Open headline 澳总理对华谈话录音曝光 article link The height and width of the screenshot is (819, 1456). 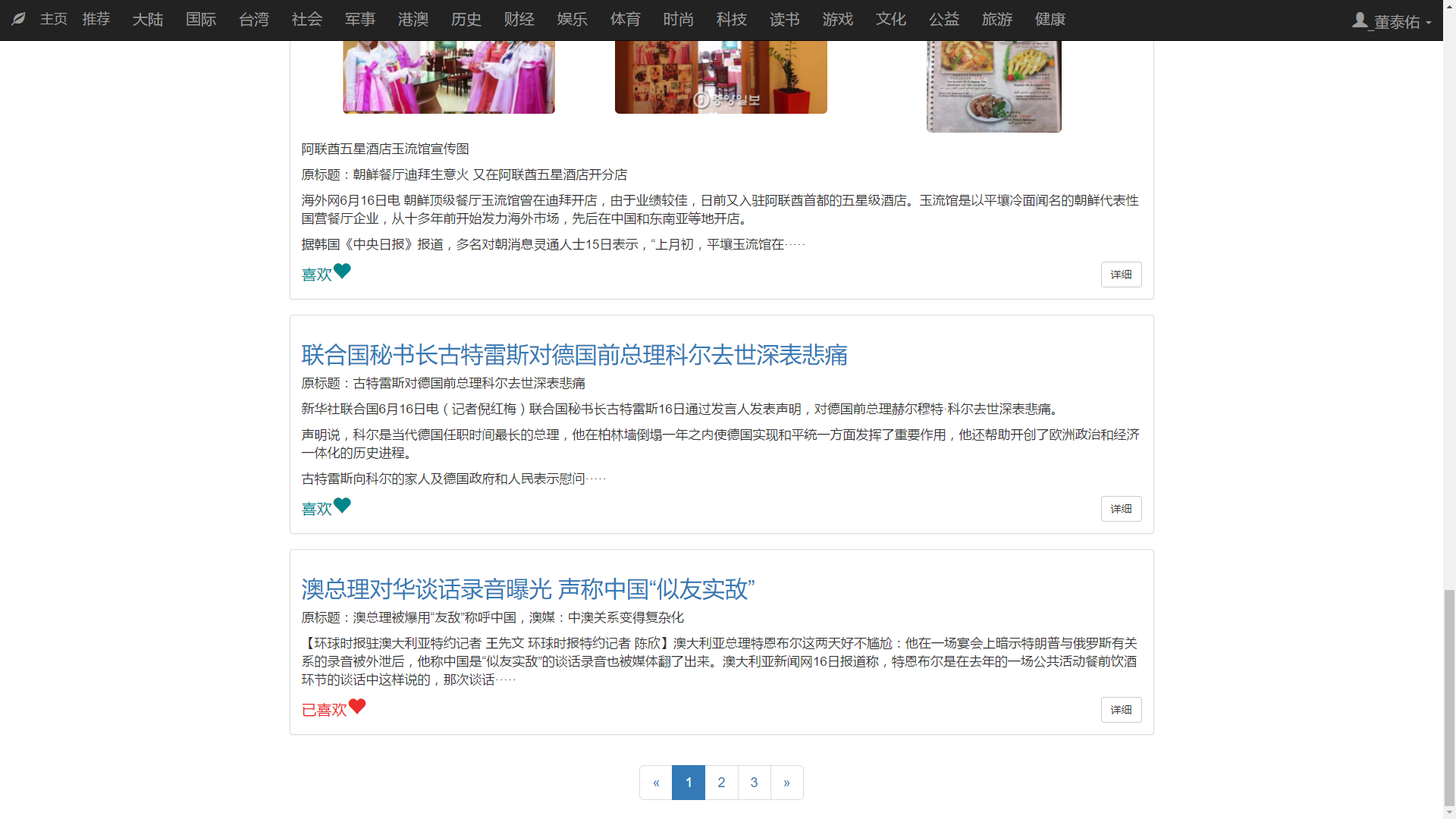528,589
